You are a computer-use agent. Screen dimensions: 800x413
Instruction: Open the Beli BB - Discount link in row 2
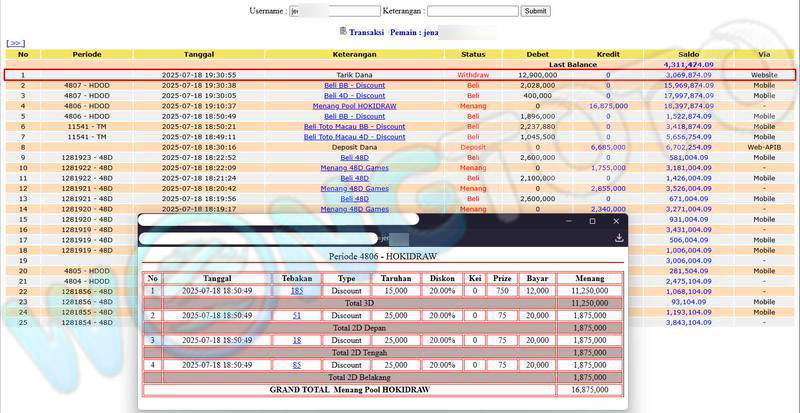pos(354,85)
